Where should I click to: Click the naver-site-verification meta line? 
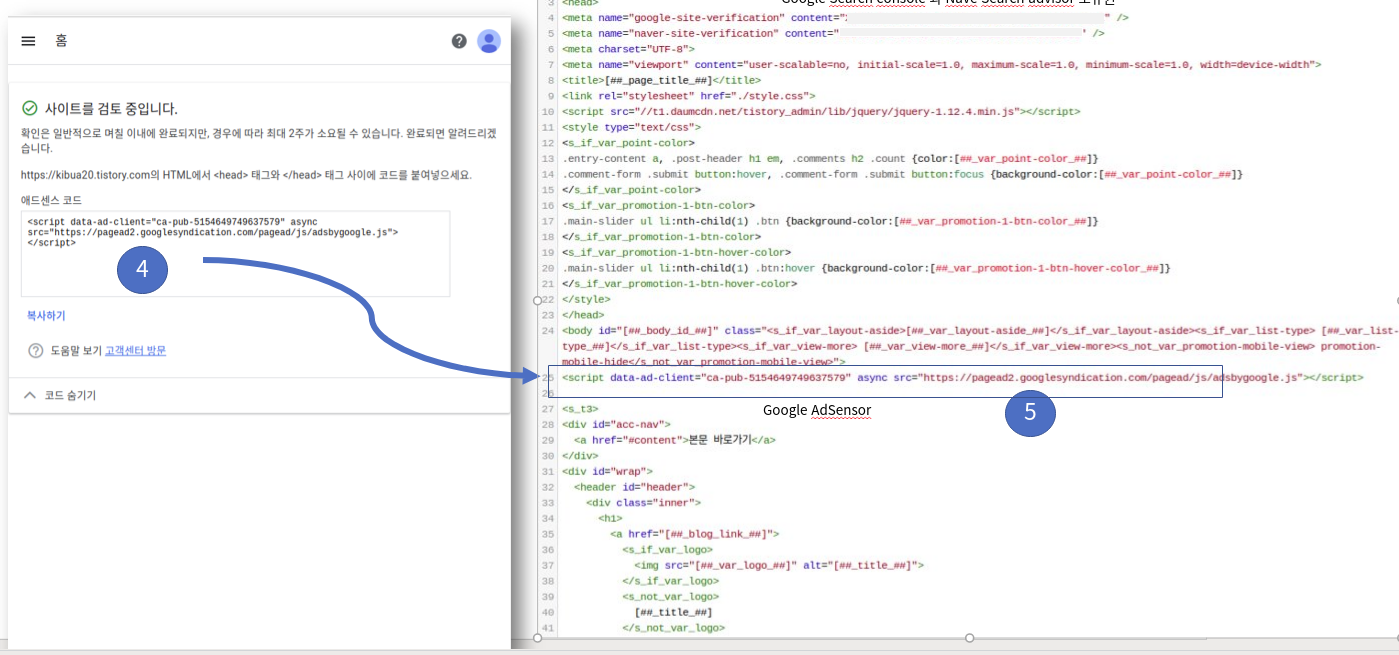pos(833,33)
